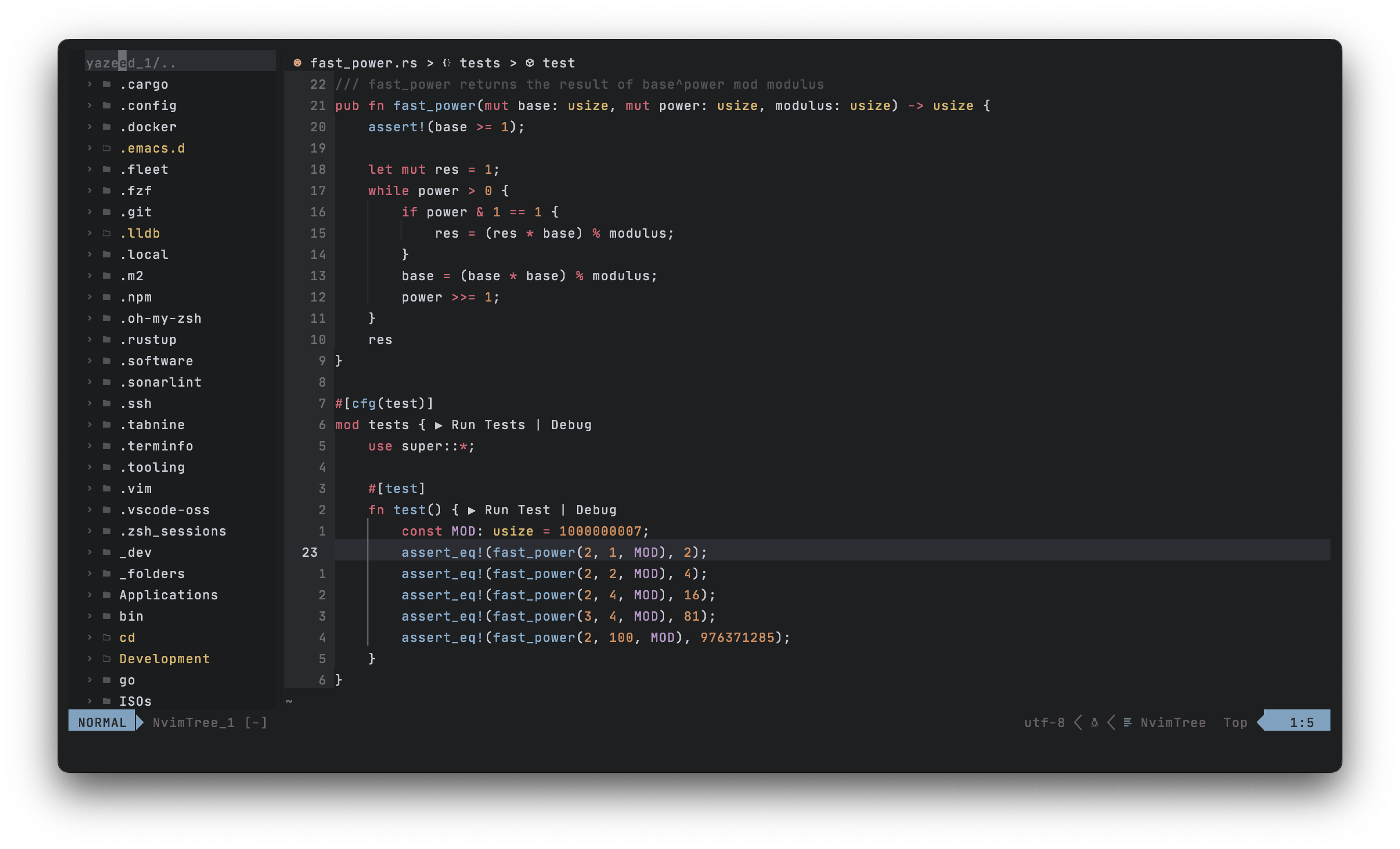1400x849 pixels.
Task: Click the Rust file icon in breadcrumb
Action: (297, 62)
